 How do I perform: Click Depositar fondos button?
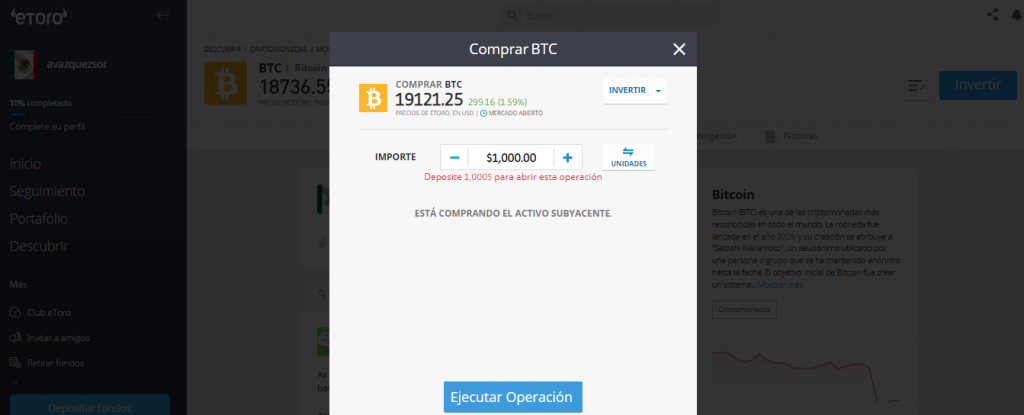pyautogui.click(x=89, y=407)
